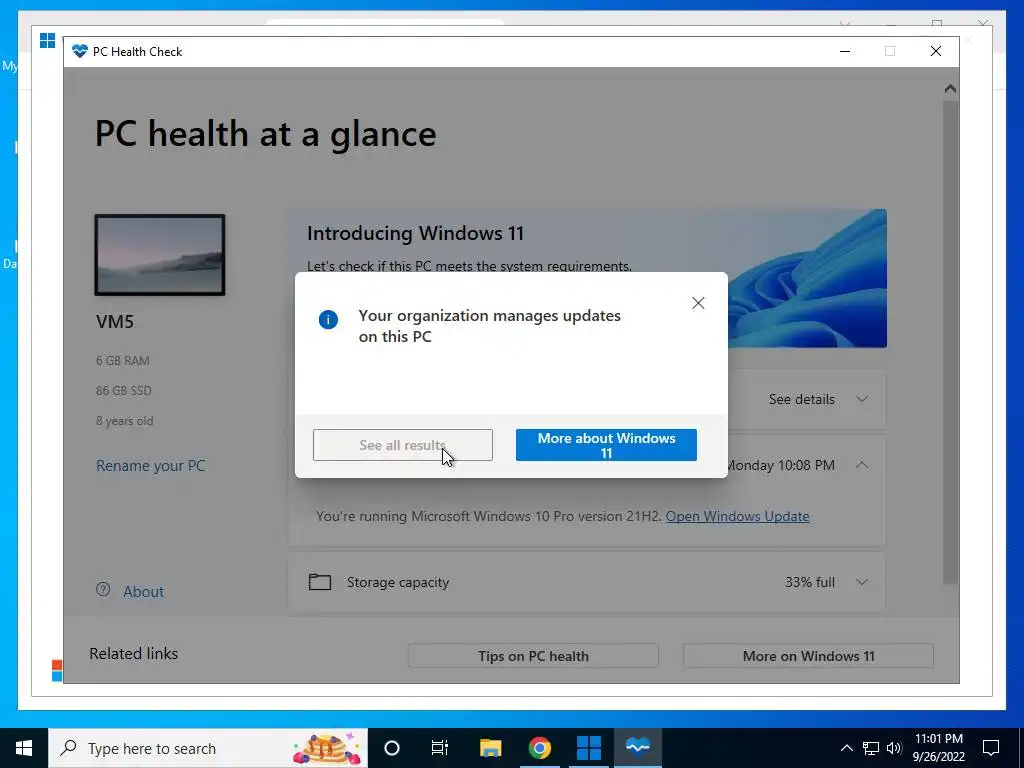Minimize the PC Health Check window
Screen dimensions: 1024x768
click(x=845, y=52)
